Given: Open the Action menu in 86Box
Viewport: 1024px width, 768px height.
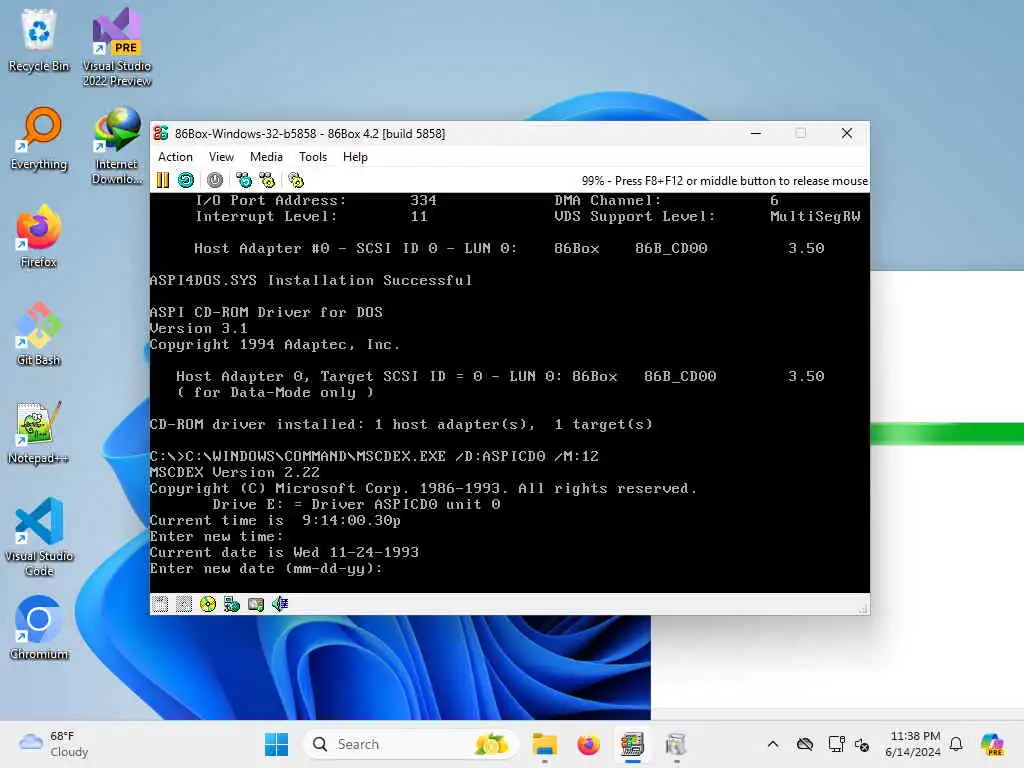Looking at the screenshot, I should 175,157.
